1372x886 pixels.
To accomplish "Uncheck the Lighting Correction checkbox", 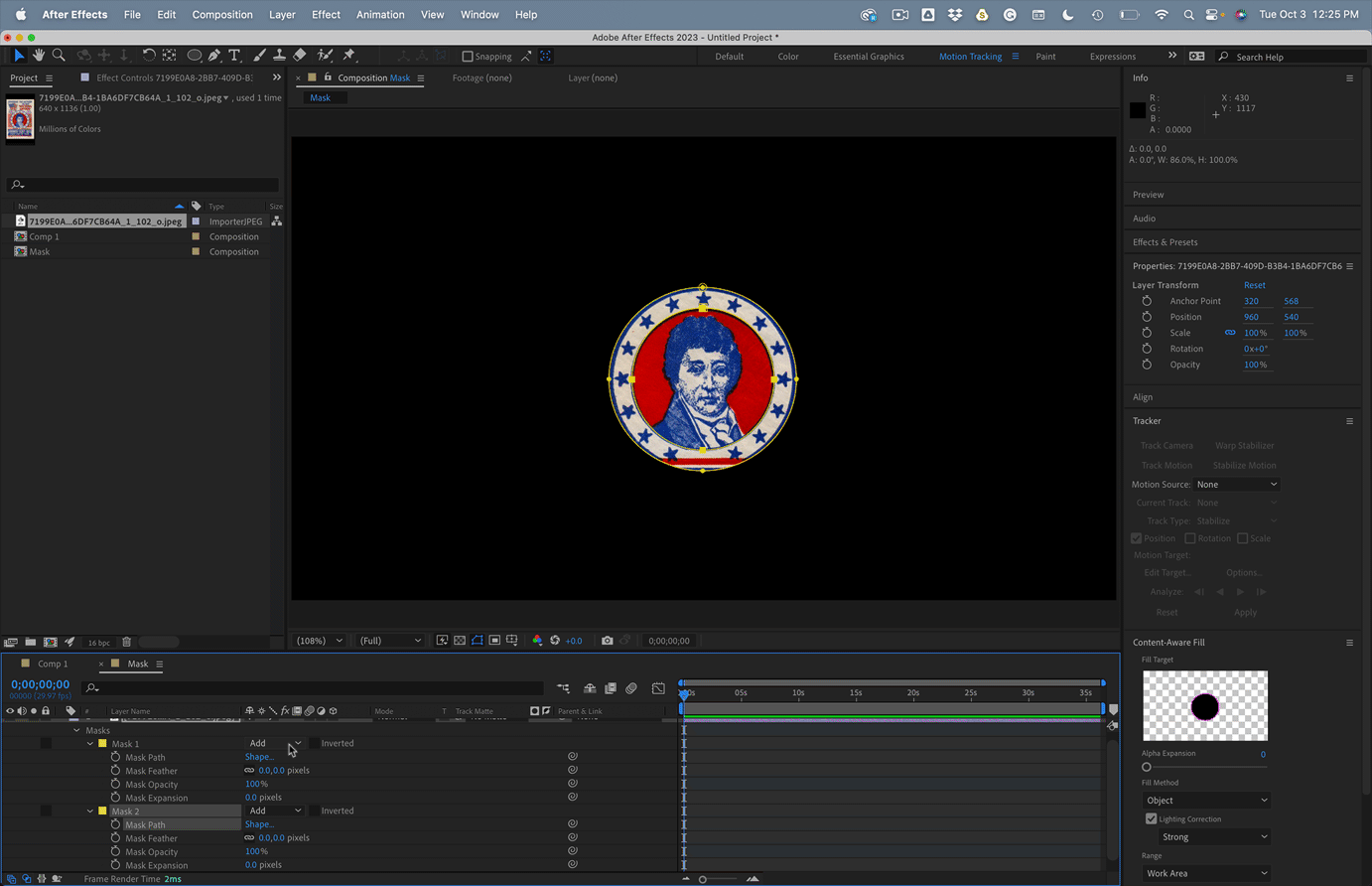I will tap(1152, 819).
